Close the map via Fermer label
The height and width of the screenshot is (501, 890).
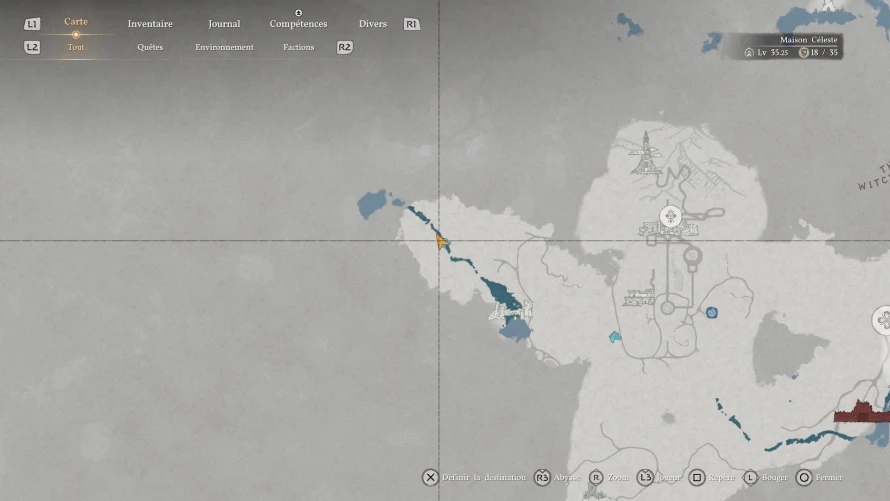[x=829, y=477]
